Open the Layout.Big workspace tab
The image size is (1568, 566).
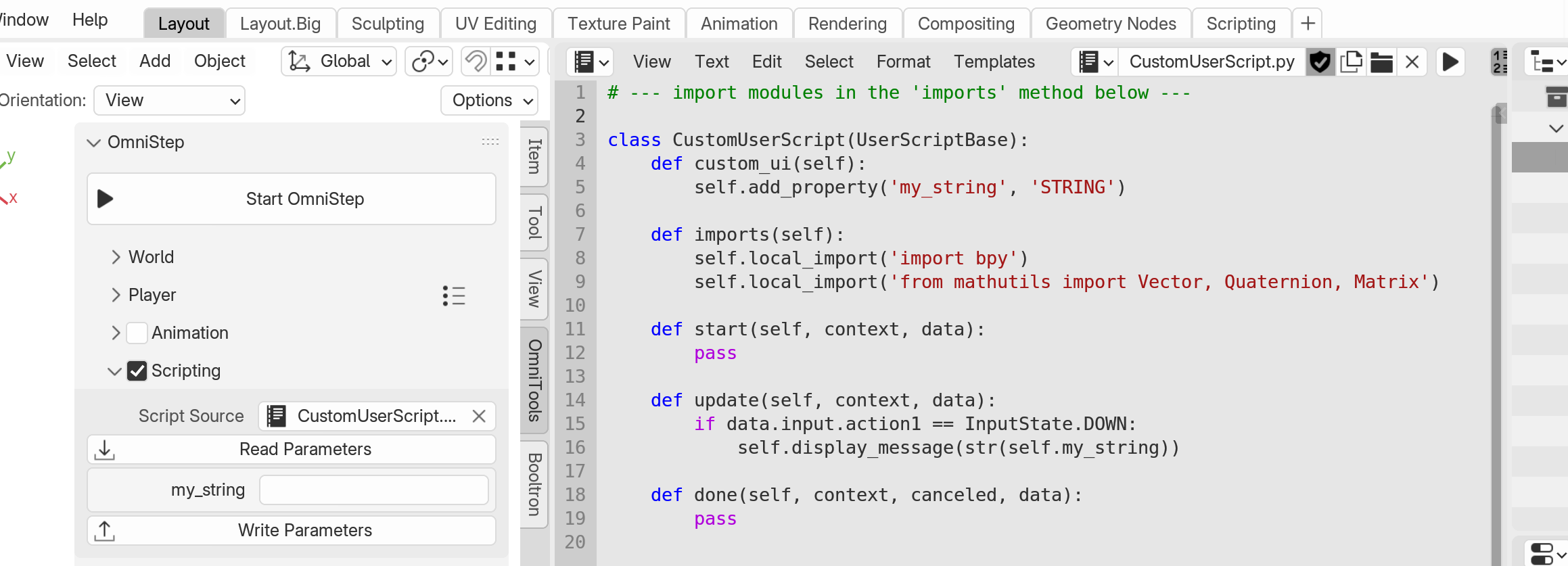281,24
